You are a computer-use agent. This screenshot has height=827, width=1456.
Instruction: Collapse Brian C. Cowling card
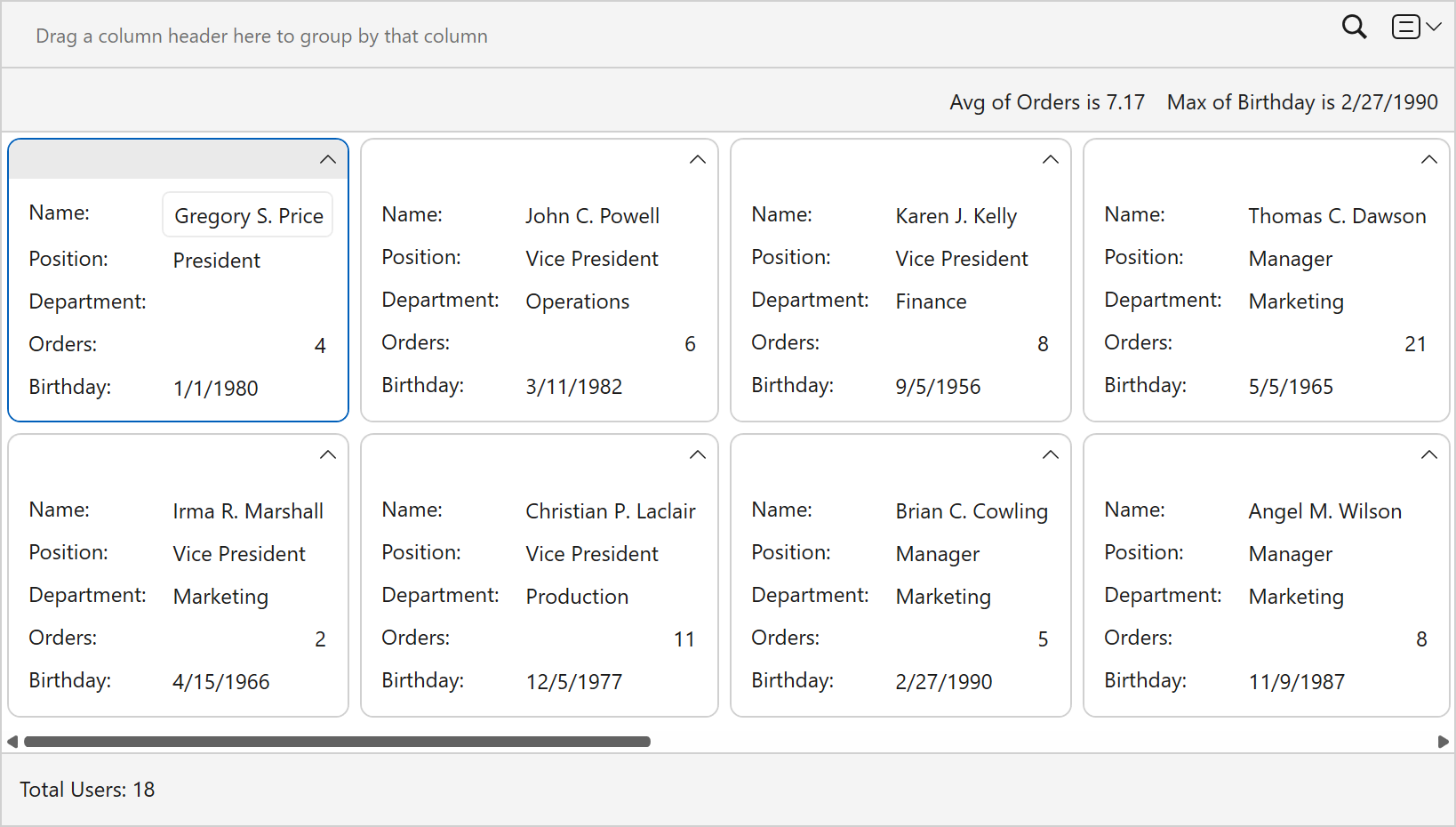tap(1050, 455)
